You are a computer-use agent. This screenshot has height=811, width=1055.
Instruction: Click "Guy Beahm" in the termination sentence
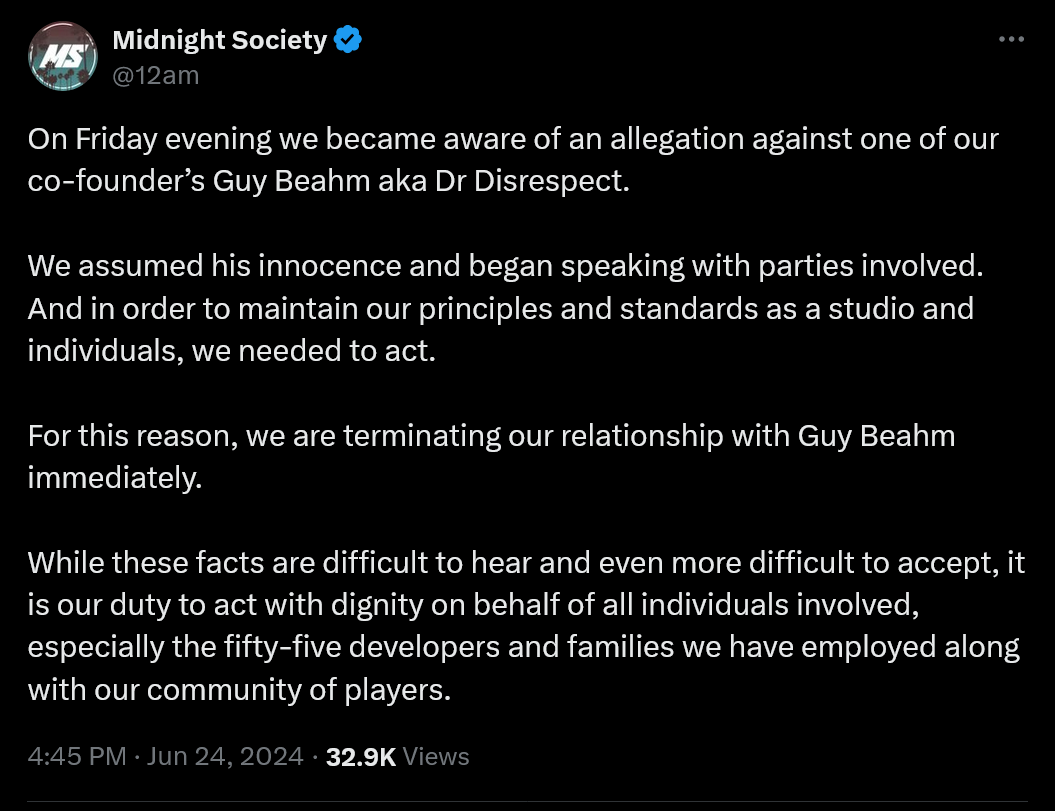(876, 436)
